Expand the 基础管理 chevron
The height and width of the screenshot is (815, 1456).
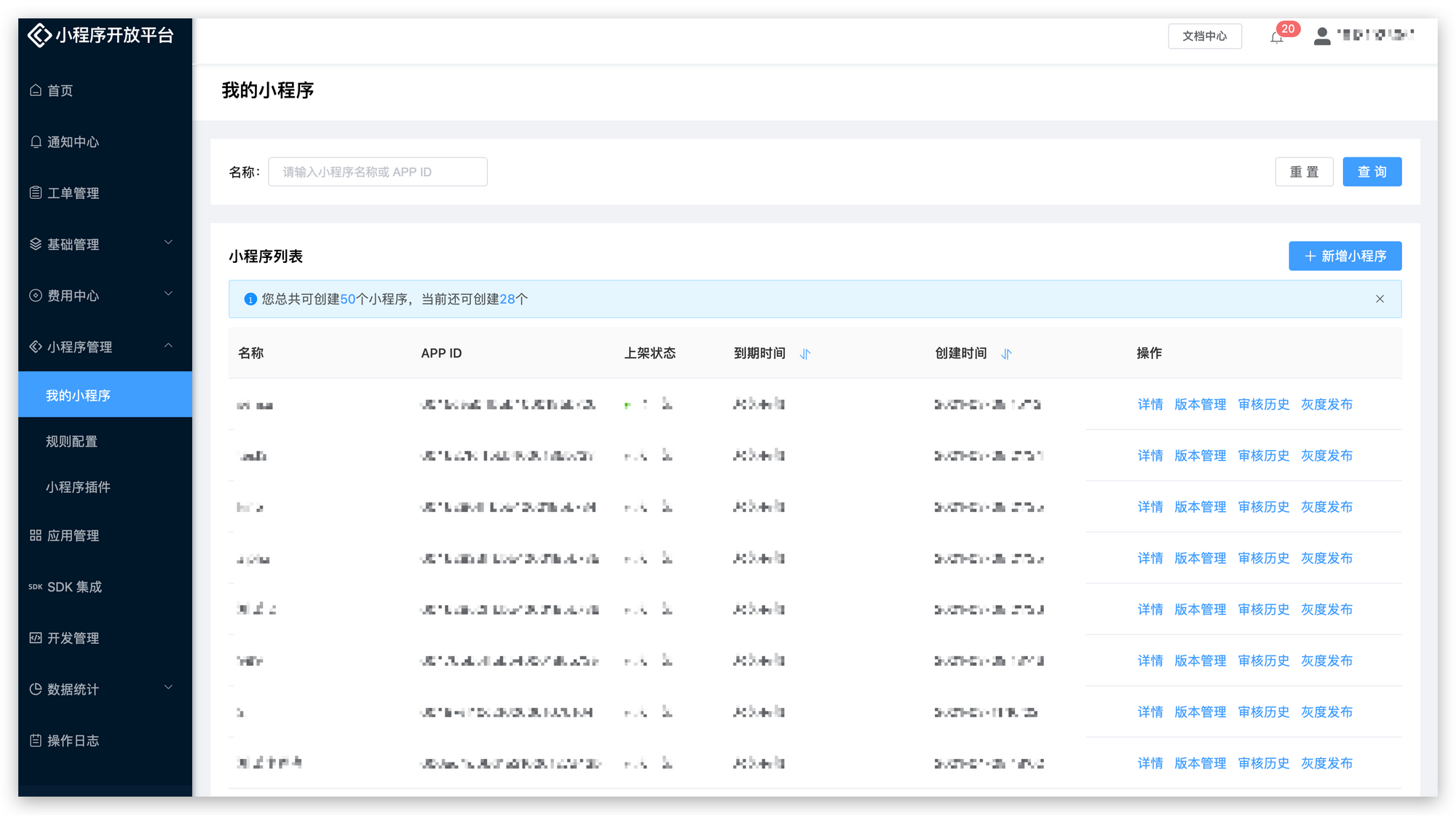(168, 243)
